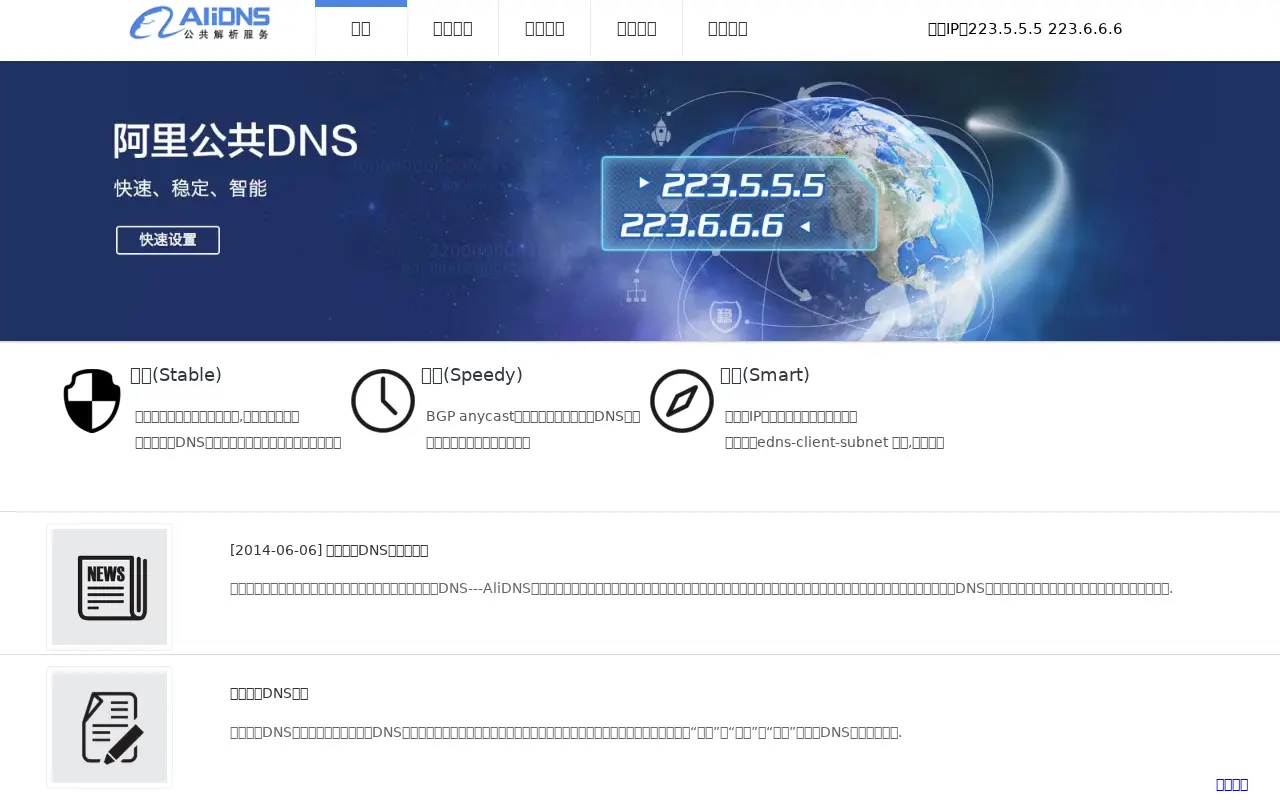Click the 阿里公共DNS banner title
This screenshot has width=1280, height=800.
coord(235,141)
